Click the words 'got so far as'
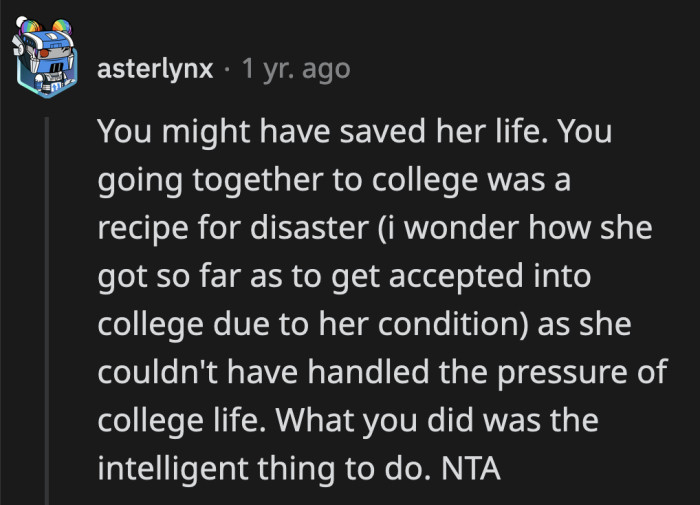 coord(188,277)
